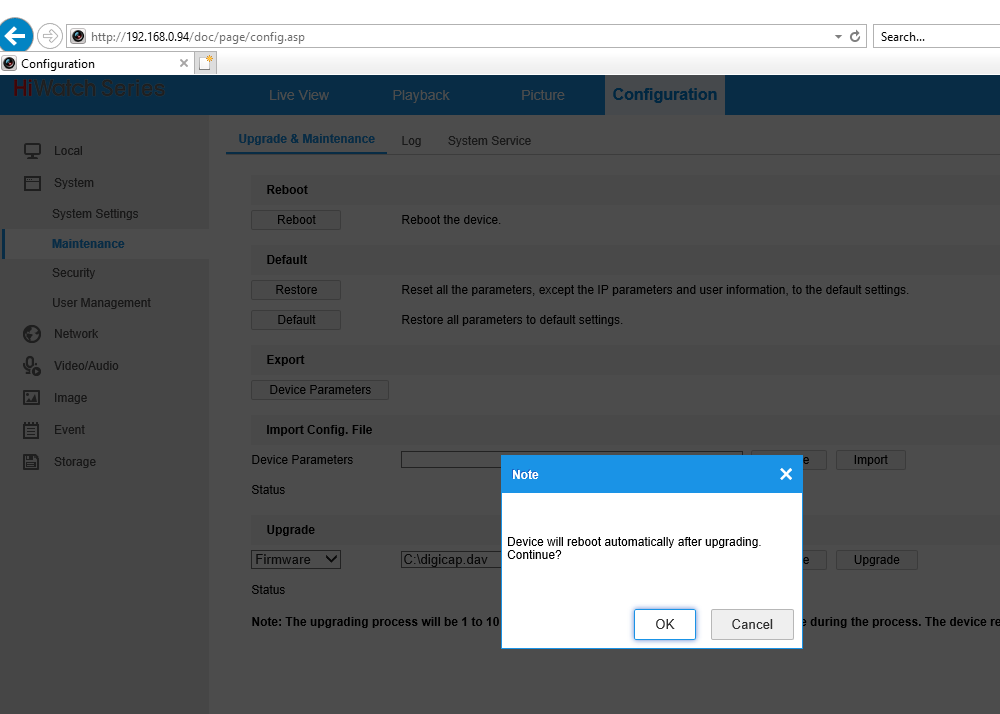The image size is (1000, 714).
Task: Select Security in the System submenu
Action: point(74,273)
